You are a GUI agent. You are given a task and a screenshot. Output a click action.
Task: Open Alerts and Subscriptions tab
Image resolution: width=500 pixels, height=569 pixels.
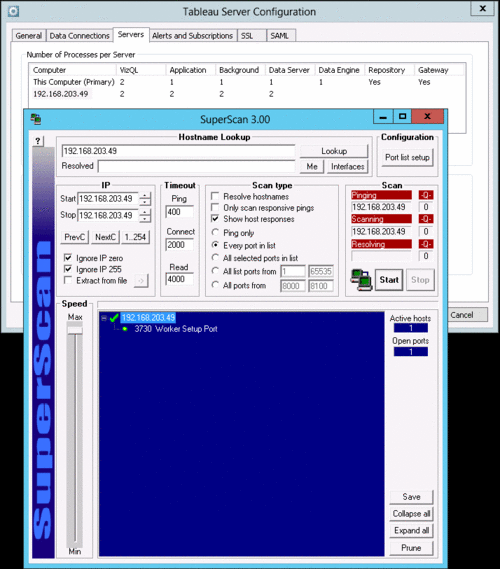tap(192, 36)
